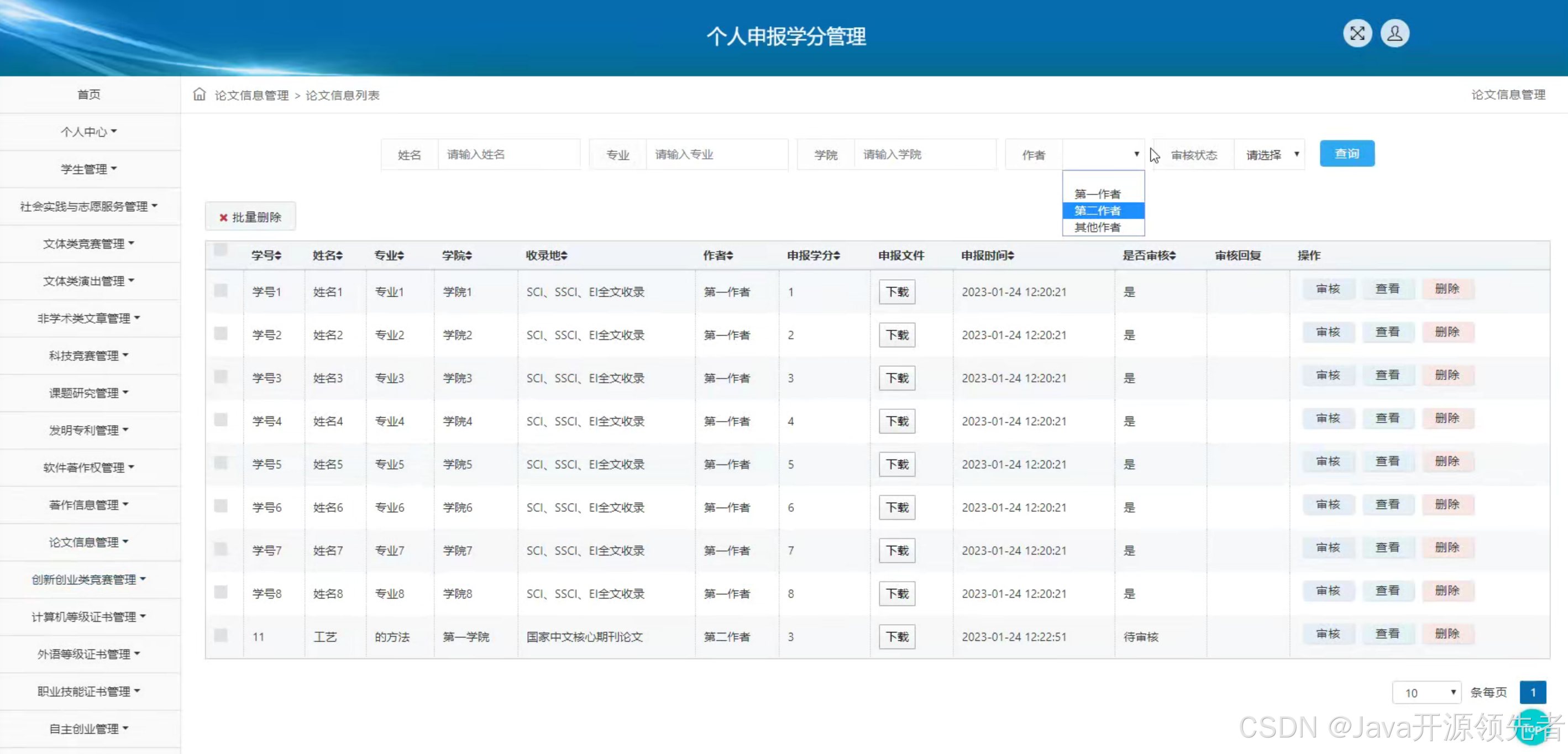Check the row checkbox for 学号4
The width and height of the screenshot is (1568, 754).
(x=221, y=420)
